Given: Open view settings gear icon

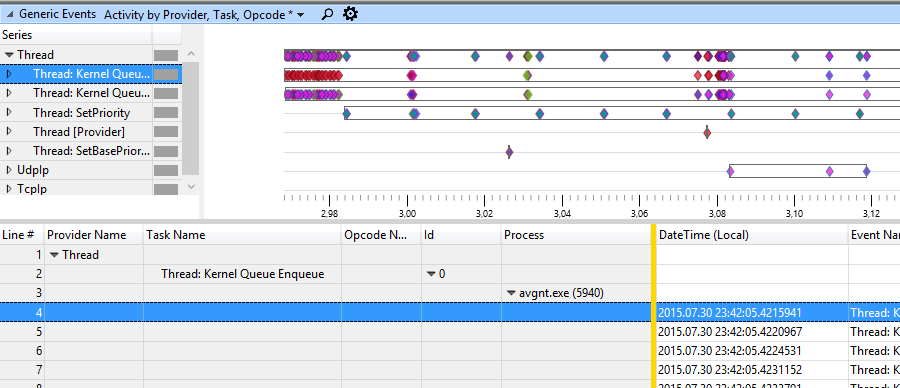Looking at the screenshot, I should tap(350, 14).
